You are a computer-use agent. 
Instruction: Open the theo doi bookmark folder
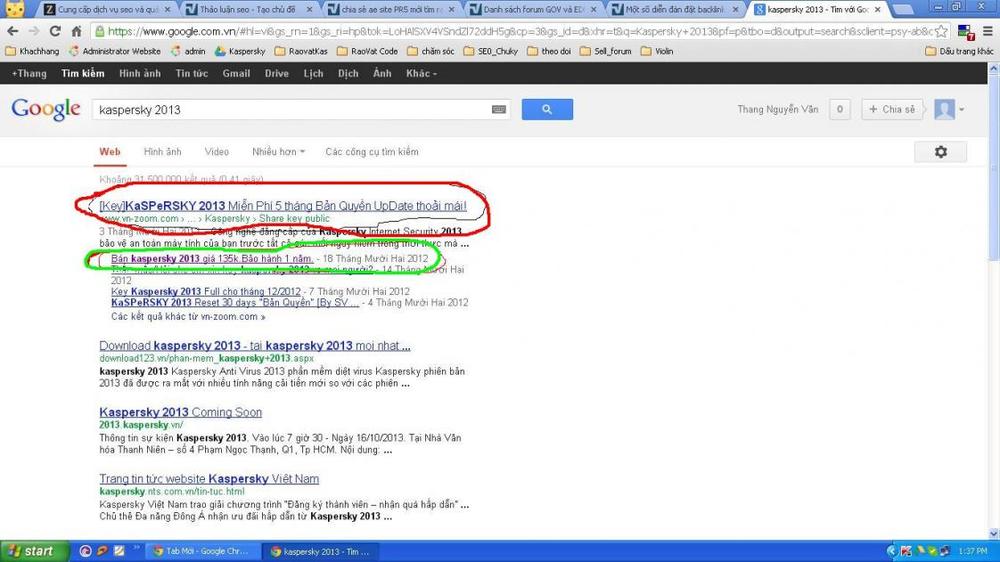coord(549,51)
